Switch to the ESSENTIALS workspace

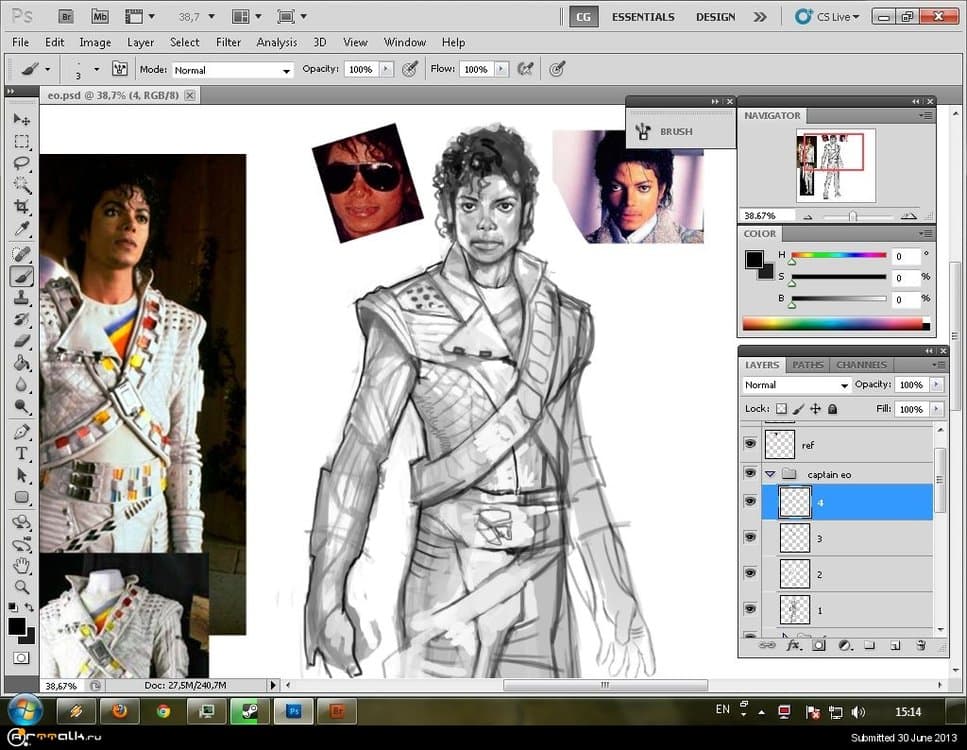(643, 17)
